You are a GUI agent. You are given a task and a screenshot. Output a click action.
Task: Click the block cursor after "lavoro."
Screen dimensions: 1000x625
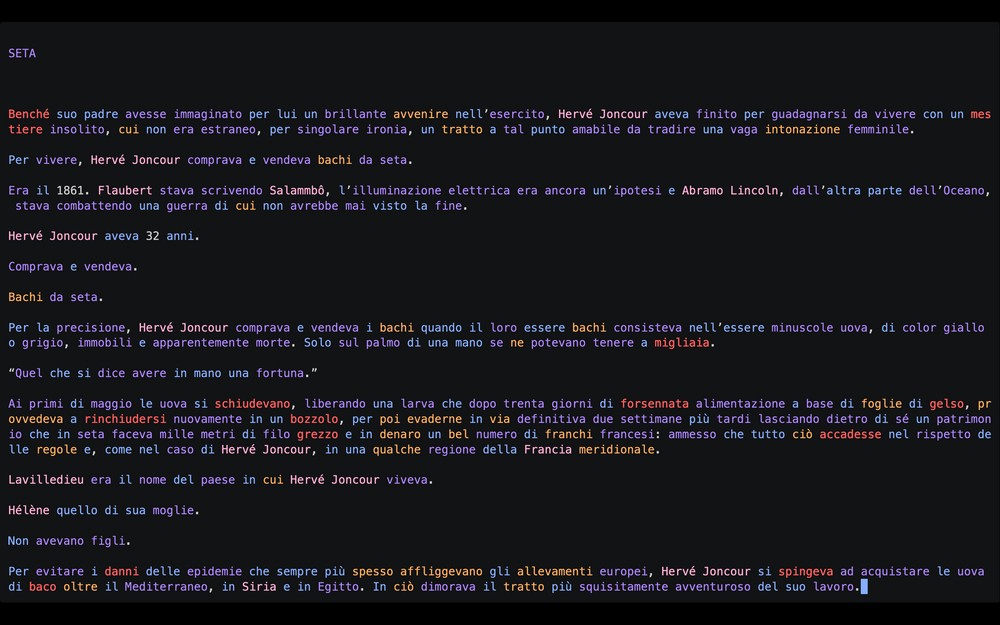click(x=864, y=587)
